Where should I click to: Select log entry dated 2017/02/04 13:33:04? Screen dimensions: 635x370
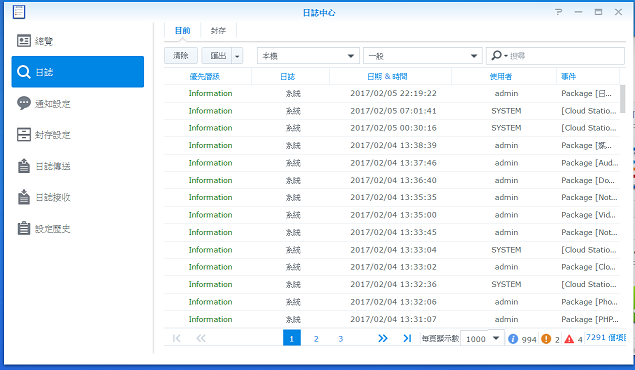point(392,250)
